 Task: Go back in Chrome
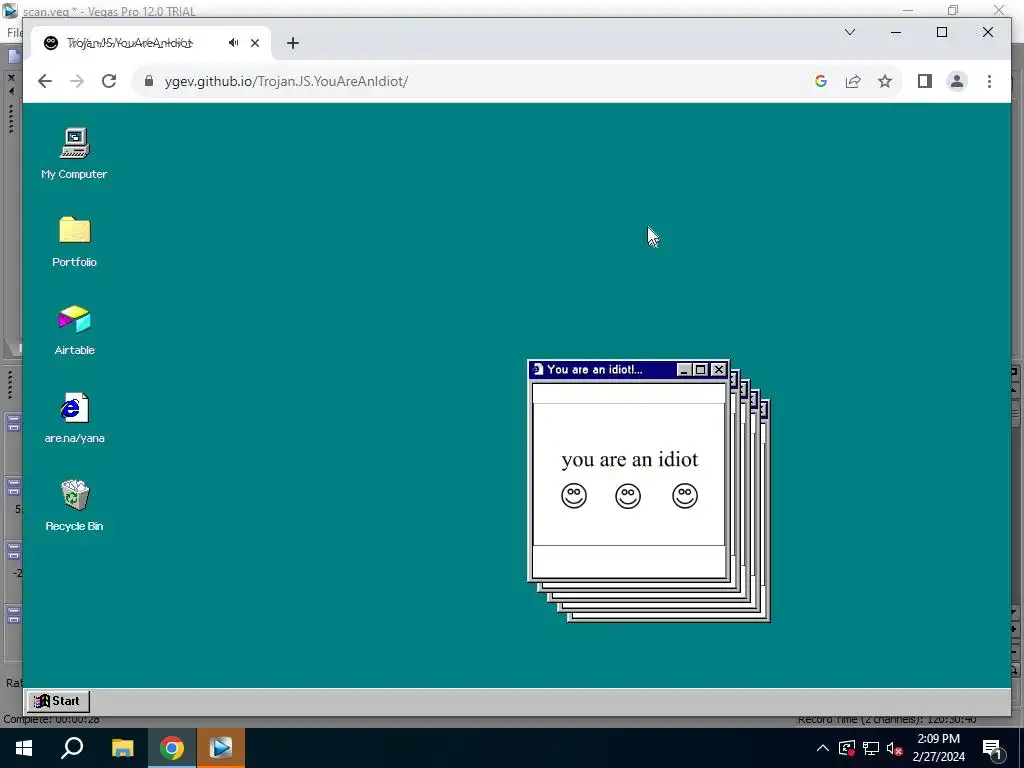pos(44,81)
